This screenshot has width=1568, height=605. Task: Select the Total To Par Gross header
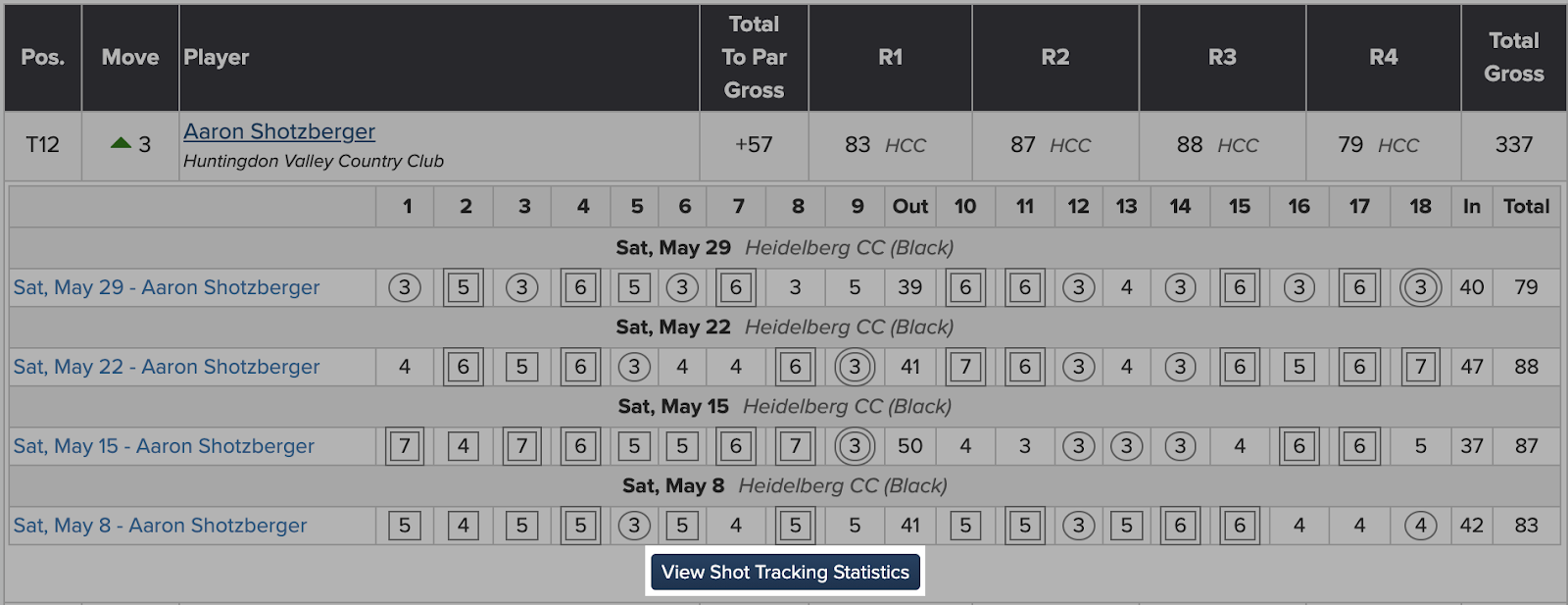click(754, 57)
